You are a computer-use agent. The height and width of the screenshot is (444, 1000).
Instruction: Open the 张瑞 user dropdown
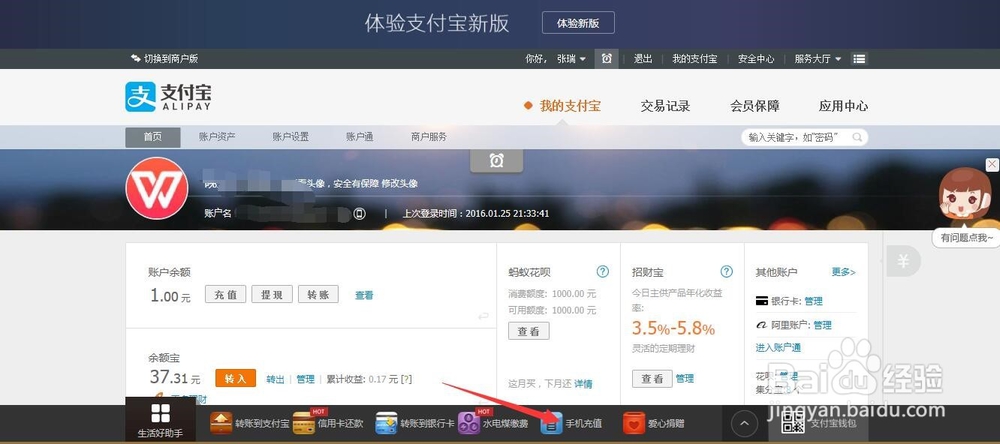(x=571, y=59)
